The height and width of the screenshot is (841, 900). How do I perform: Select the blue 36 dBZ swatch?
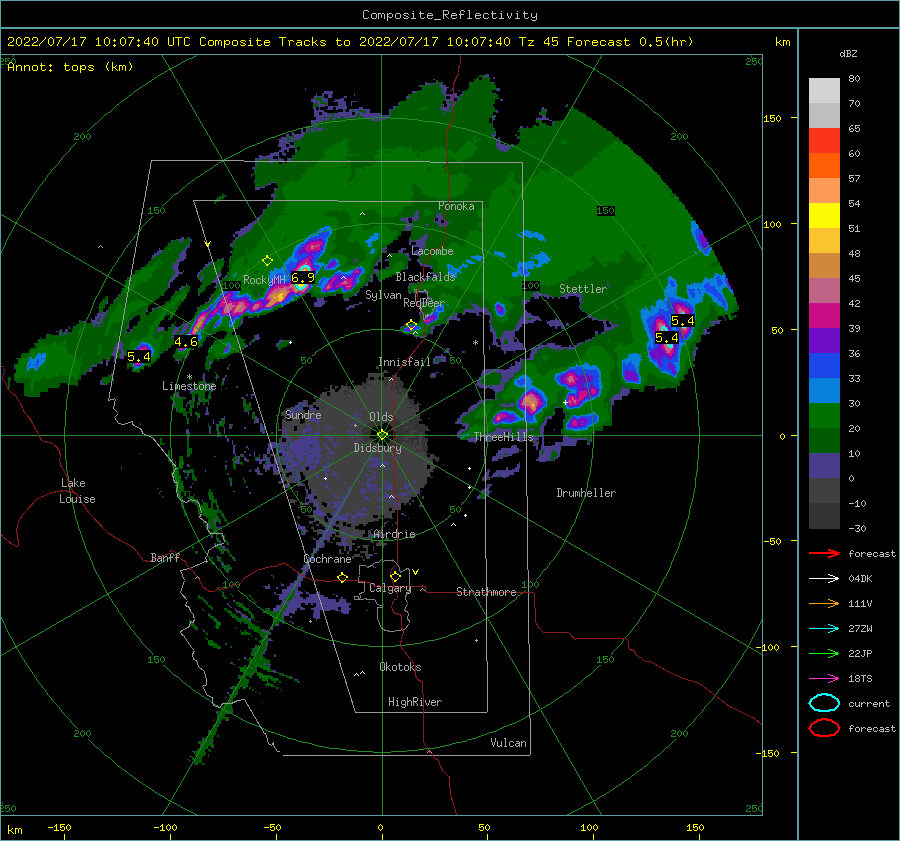pos(824,365)
